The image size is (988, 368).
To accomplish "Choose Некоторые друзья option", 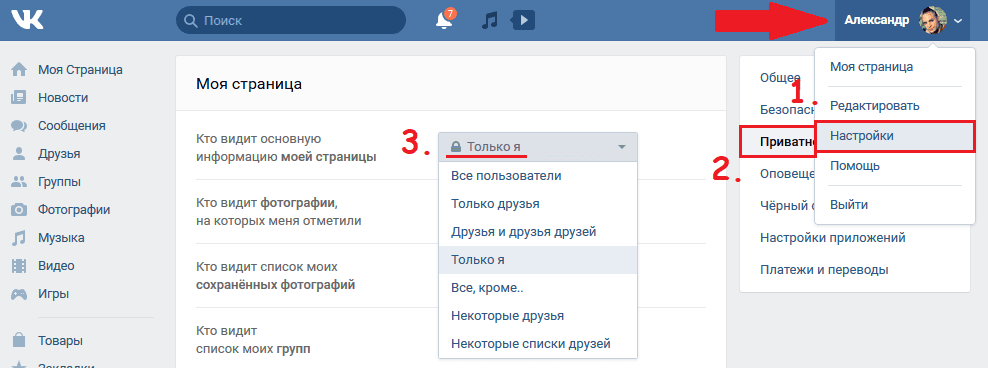I will click(537, 316).
